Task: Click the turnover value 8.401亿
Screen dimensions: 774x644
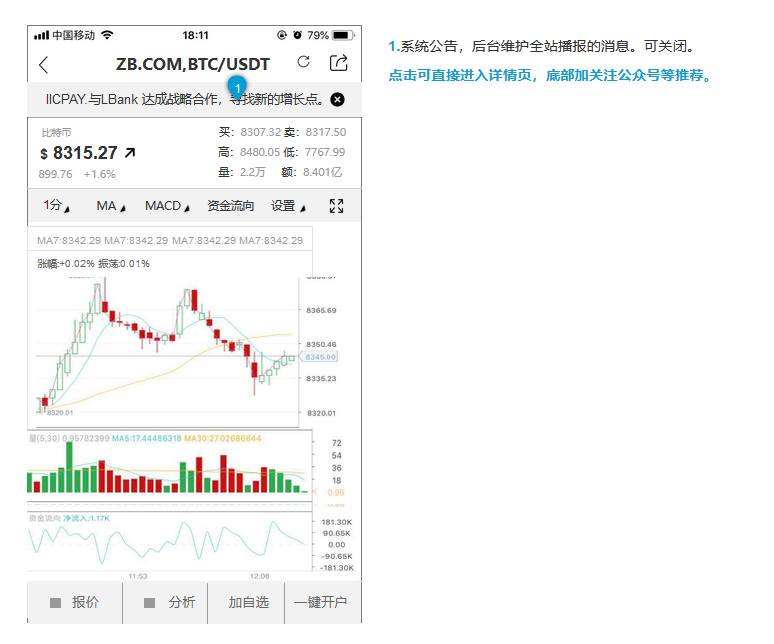Action: pyautogui.click(x=322, y=172)
